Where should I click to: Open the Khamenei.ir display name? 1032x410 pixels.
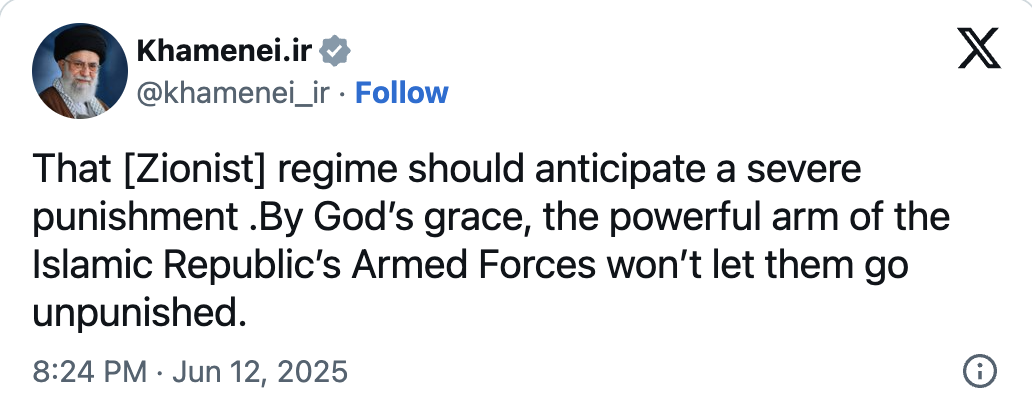227,49
